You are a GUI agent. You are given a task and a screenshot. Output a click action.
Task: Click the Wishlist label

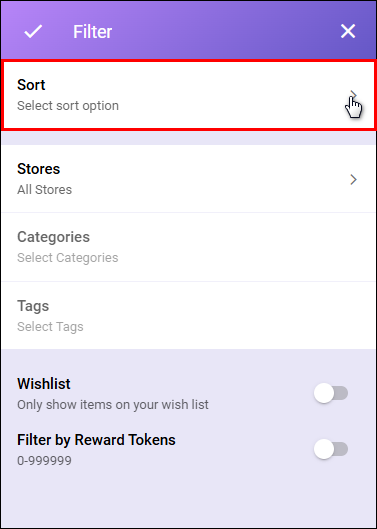pos(44,384)
